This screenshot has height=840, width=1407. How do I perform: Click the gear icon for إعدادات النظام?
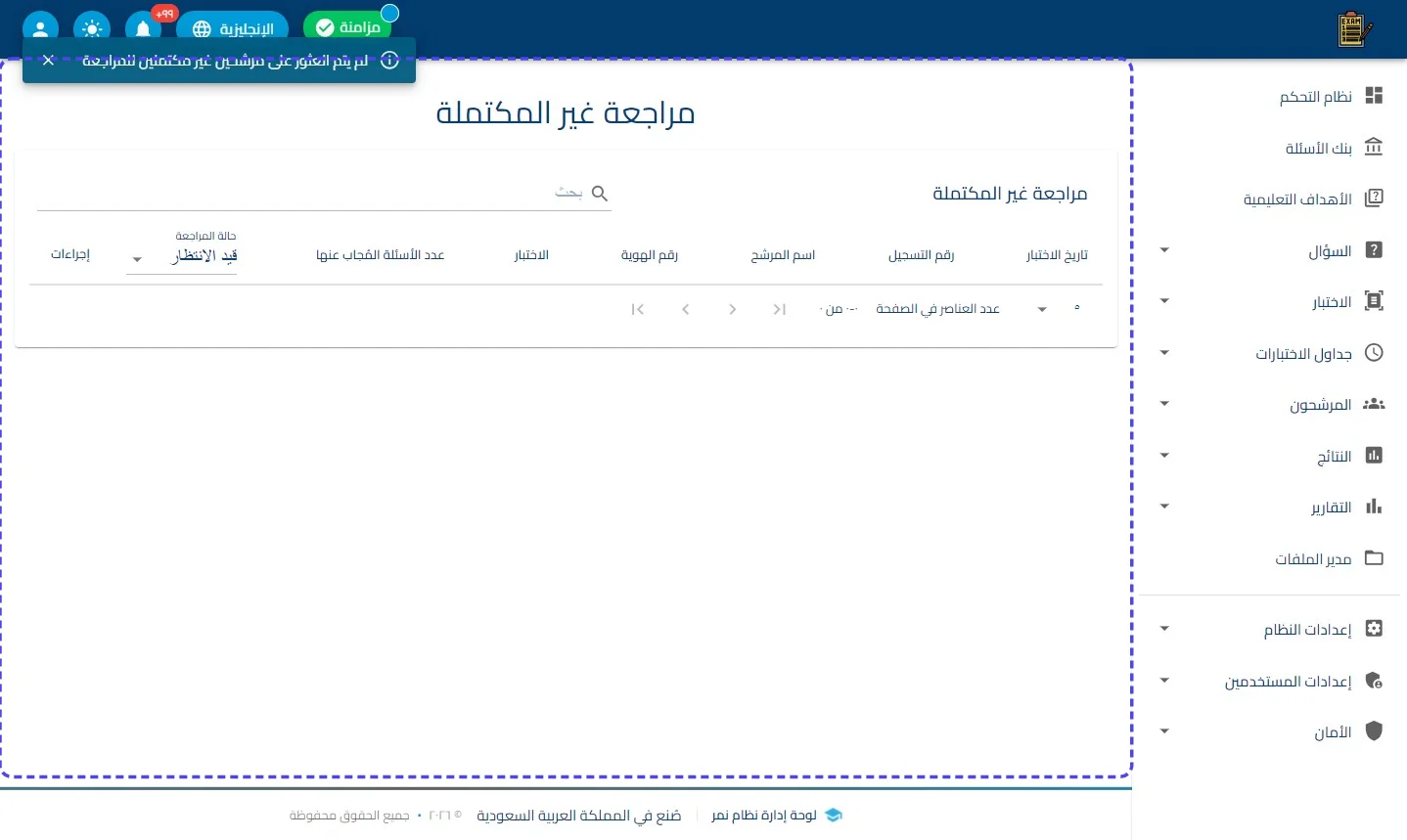[x=1374, y=629]
